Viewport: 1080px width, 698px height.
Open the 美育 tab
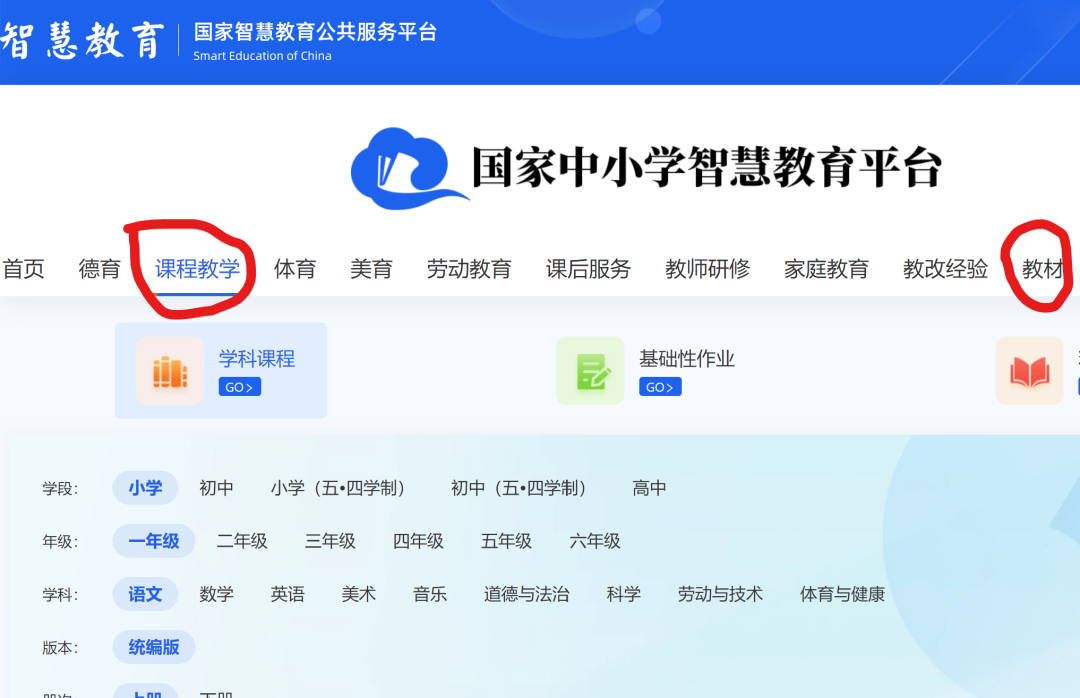(x=371, y=269)
